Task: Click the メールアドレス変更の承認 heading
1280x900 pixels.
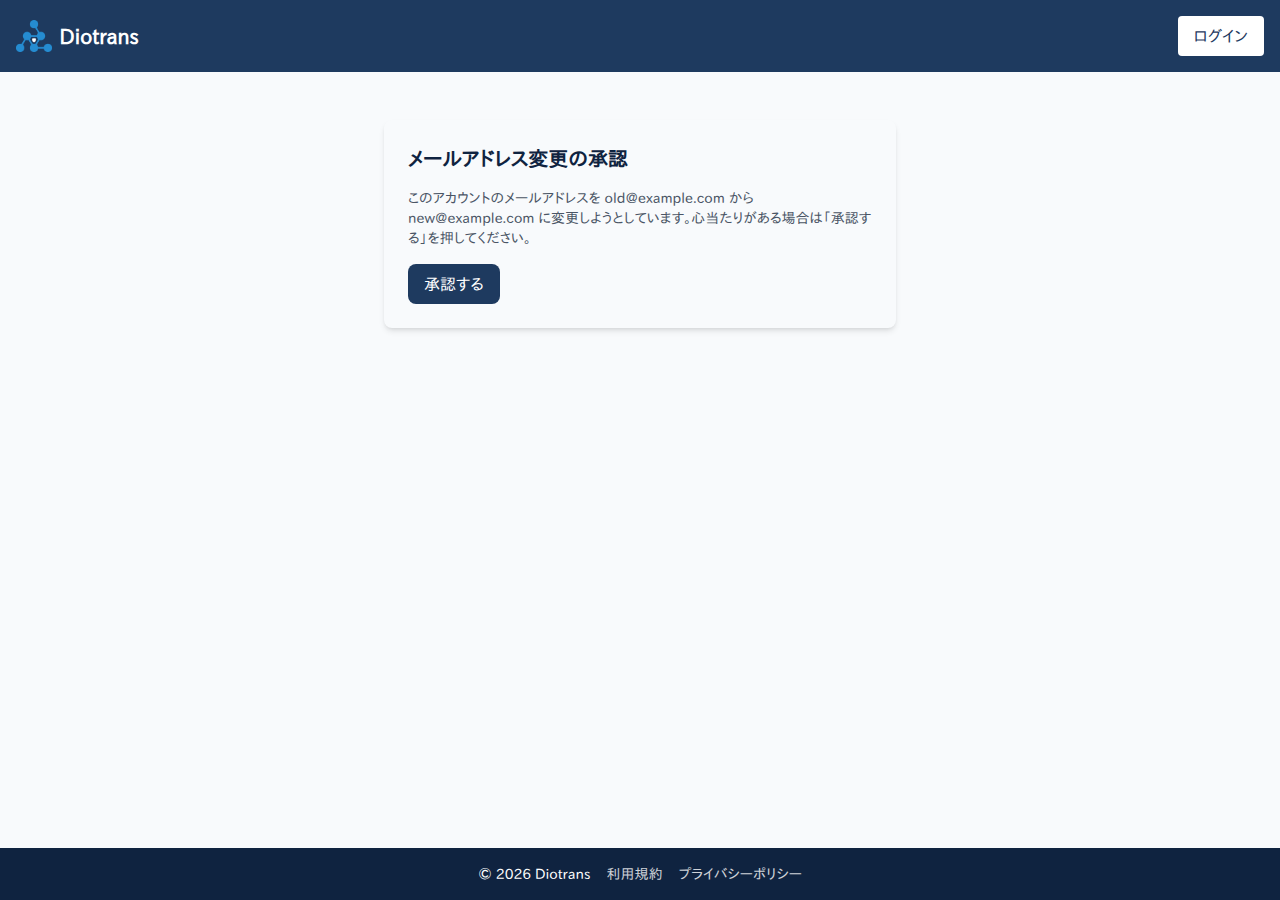Action: [x=518, y=159]
